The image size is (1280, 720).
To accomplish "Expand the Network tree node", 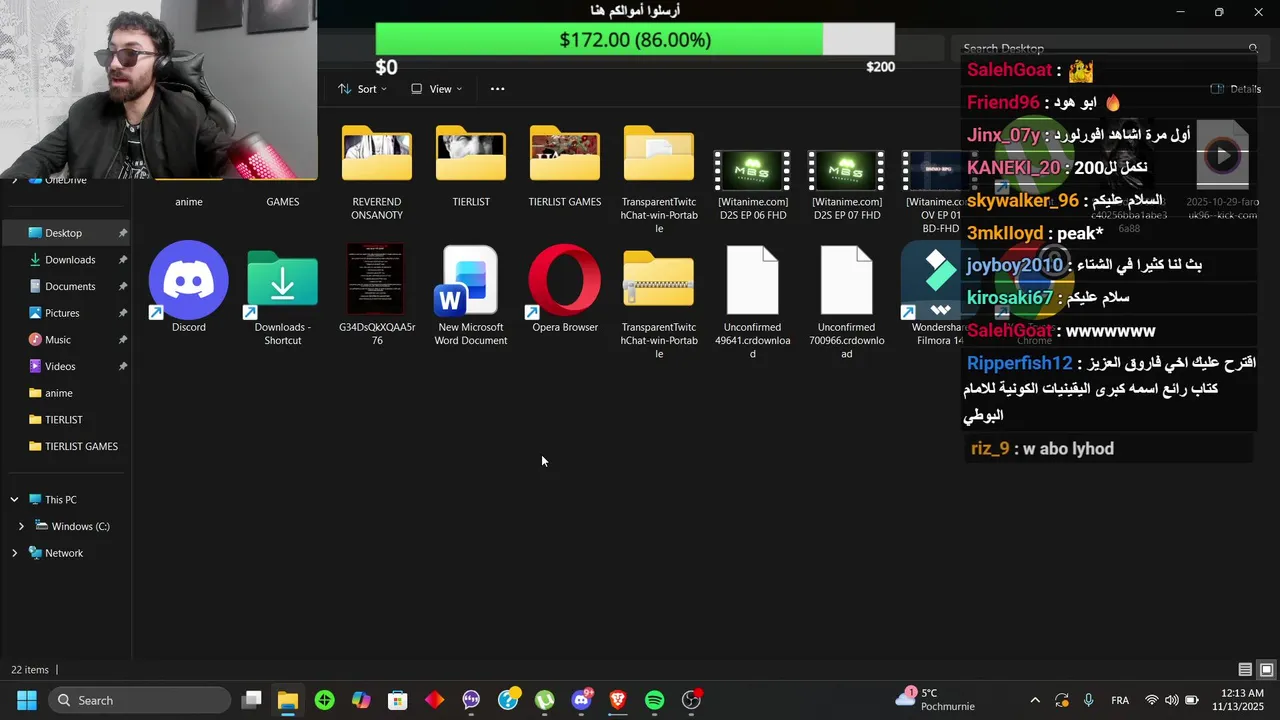I will pyautogui.click(x=14, y=553).
